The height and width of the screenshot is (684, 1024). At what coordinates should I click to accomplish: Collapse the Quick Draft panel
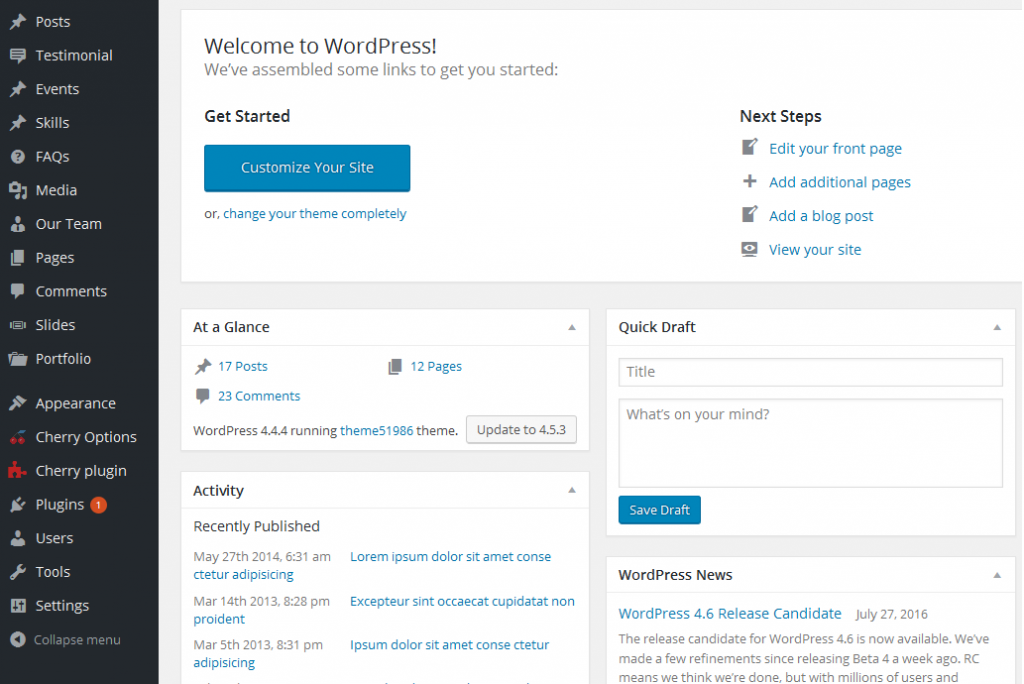tap(997, 327)
